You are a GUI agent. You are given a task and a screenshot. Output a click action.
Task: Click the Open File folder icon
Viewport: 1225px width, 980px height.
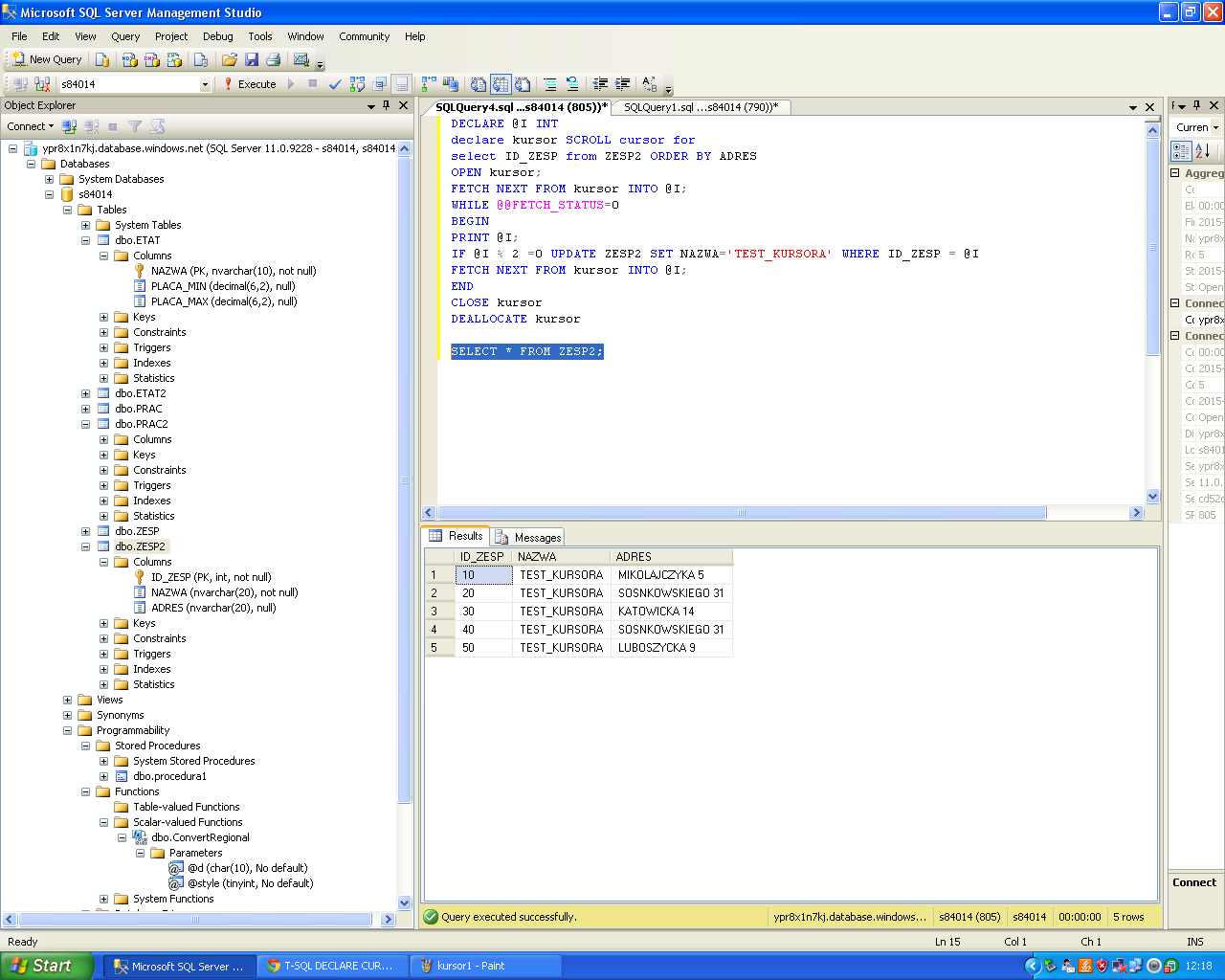pos(230,59)
